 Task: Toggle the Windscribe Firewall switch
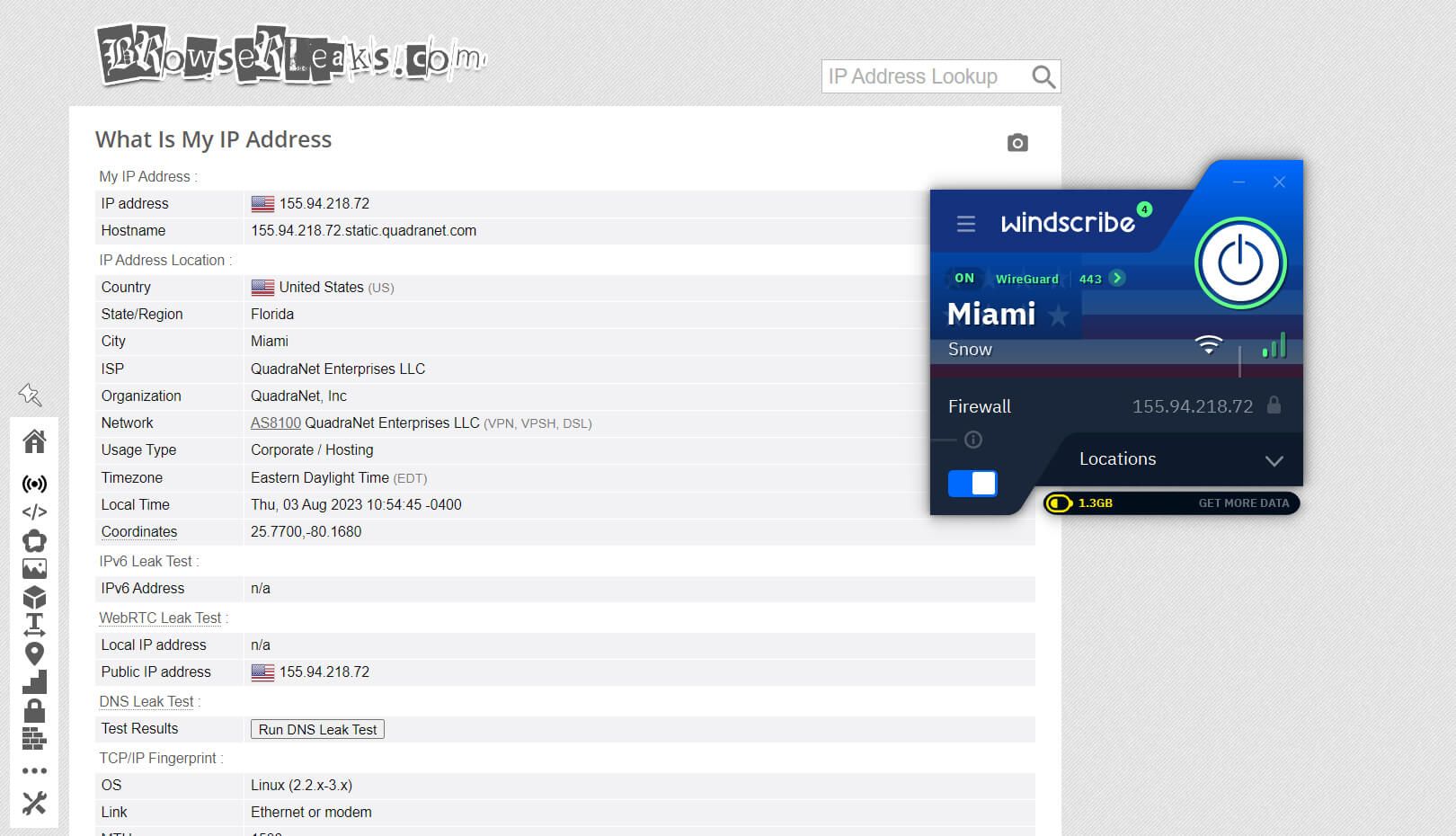point(972,484)
